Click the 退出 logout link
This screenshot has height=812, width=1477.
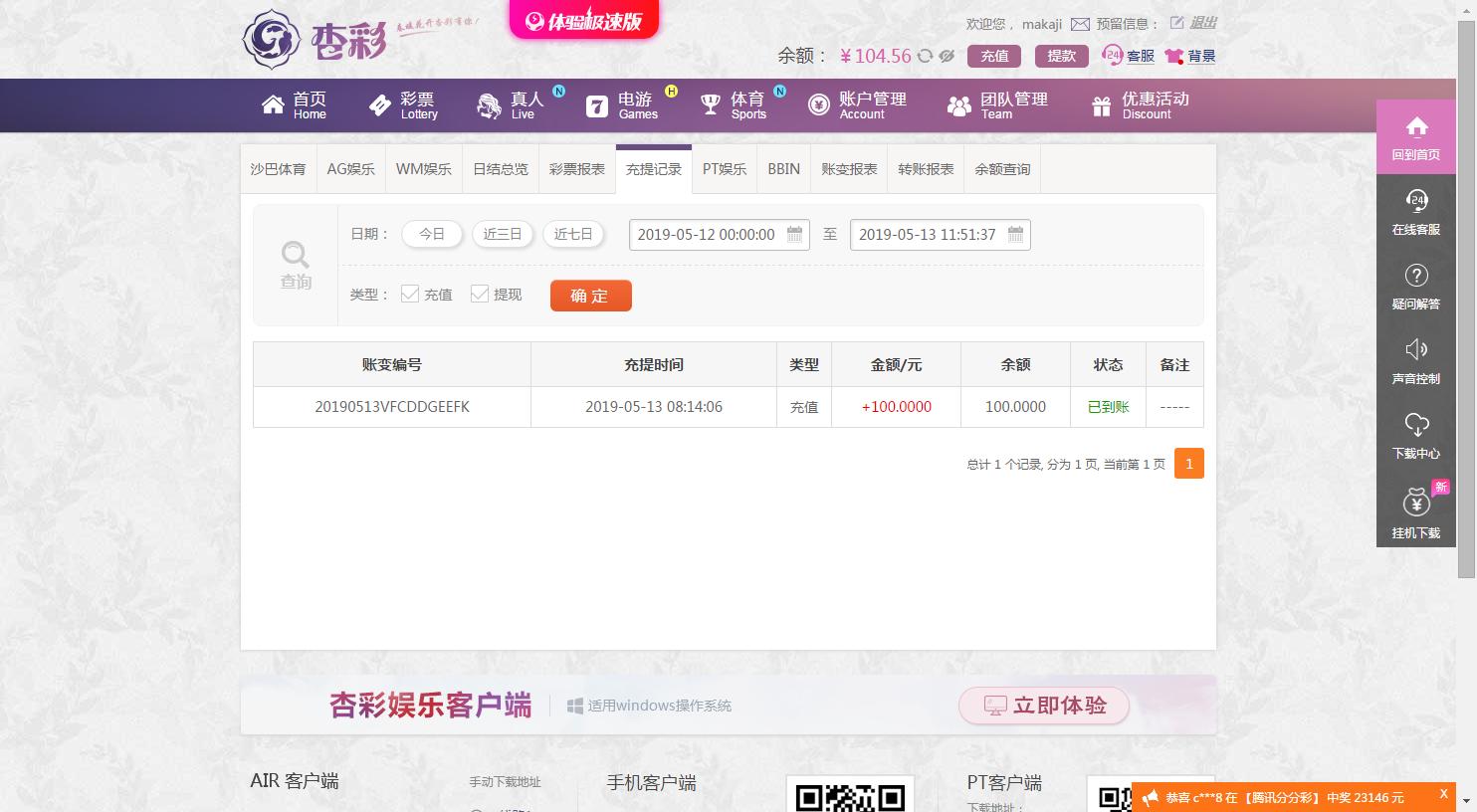coord(1203,23)
